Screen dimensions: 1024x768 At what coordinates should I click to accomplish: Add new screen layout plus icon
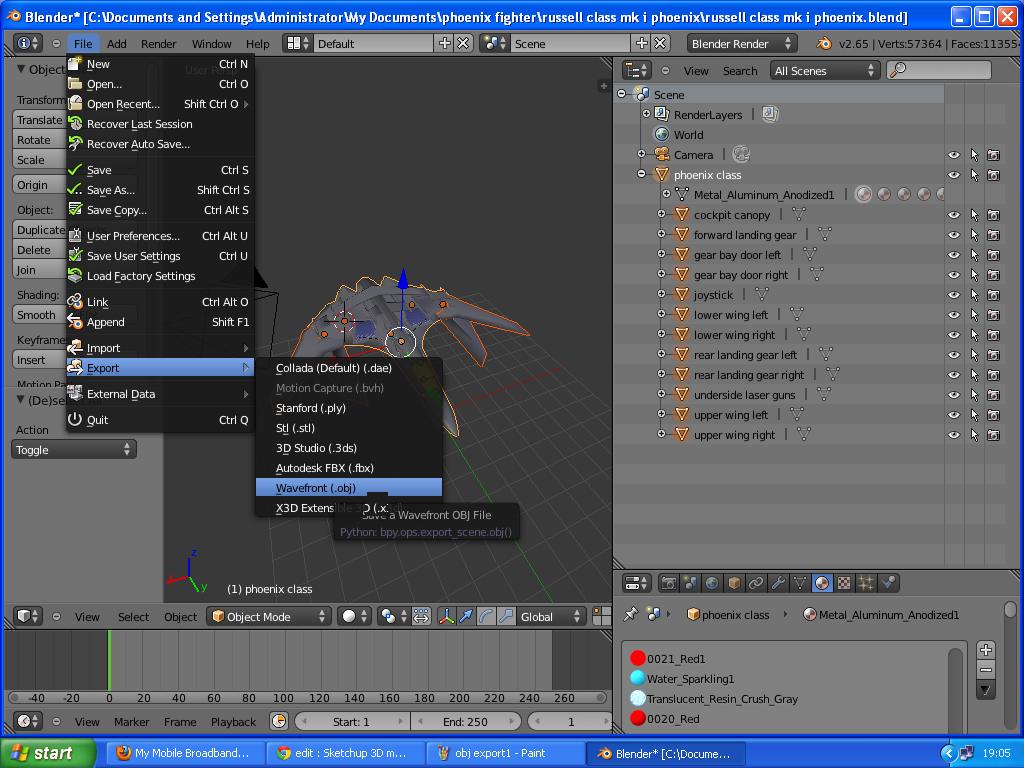[x=445, y=43]
